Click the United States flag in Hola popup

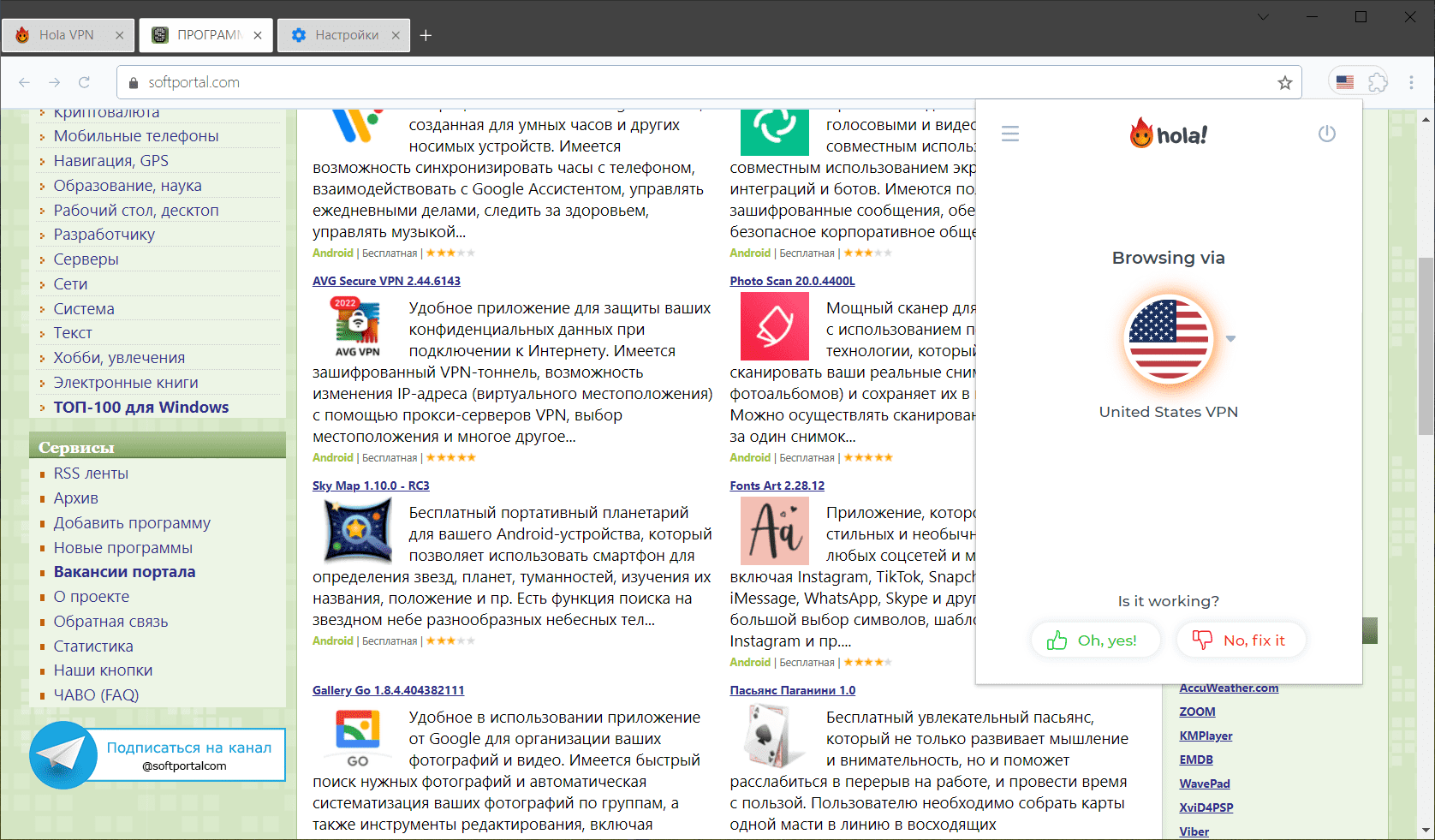point(1169,339)
